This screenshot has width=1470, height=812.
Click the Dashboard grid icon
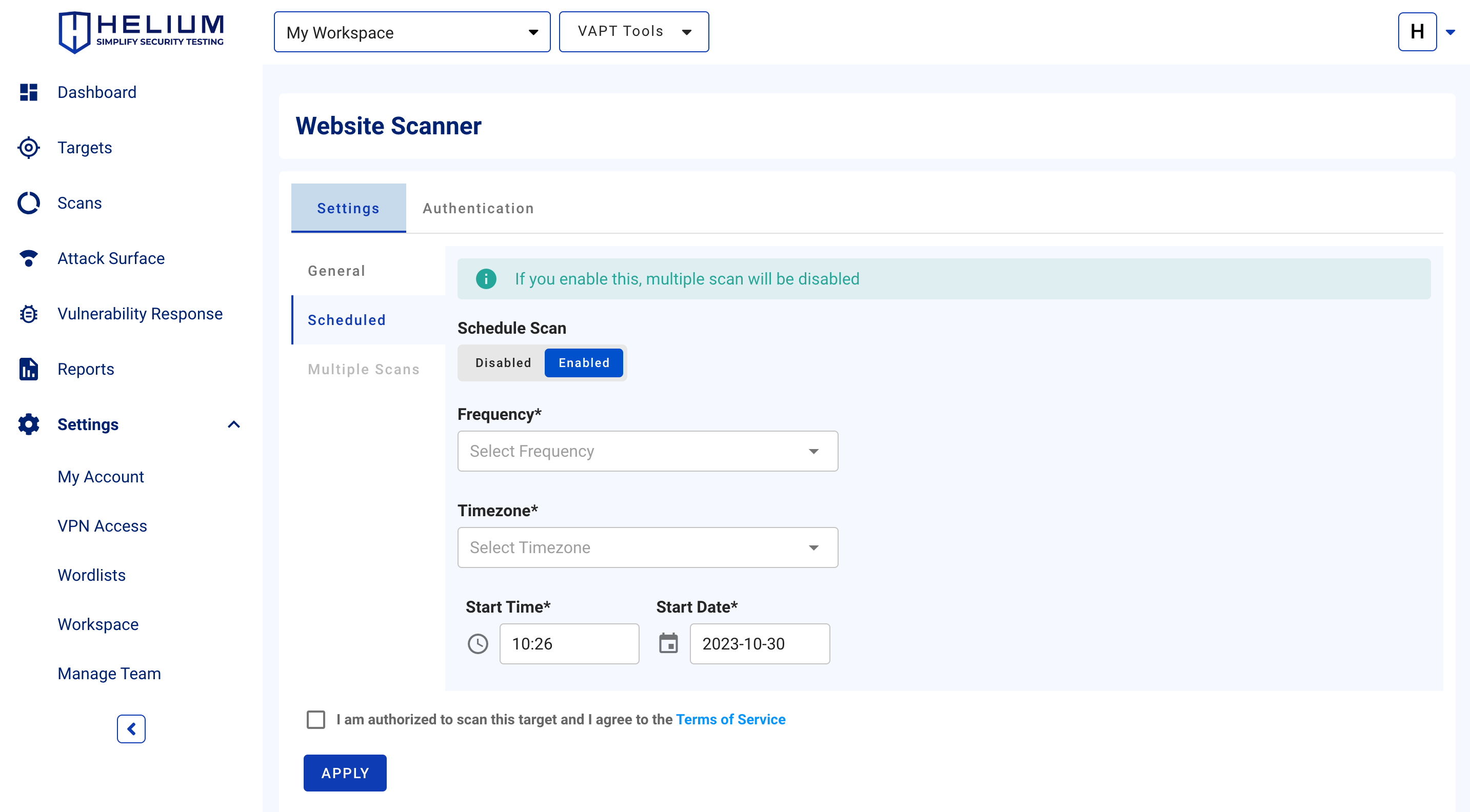(29, 92)
